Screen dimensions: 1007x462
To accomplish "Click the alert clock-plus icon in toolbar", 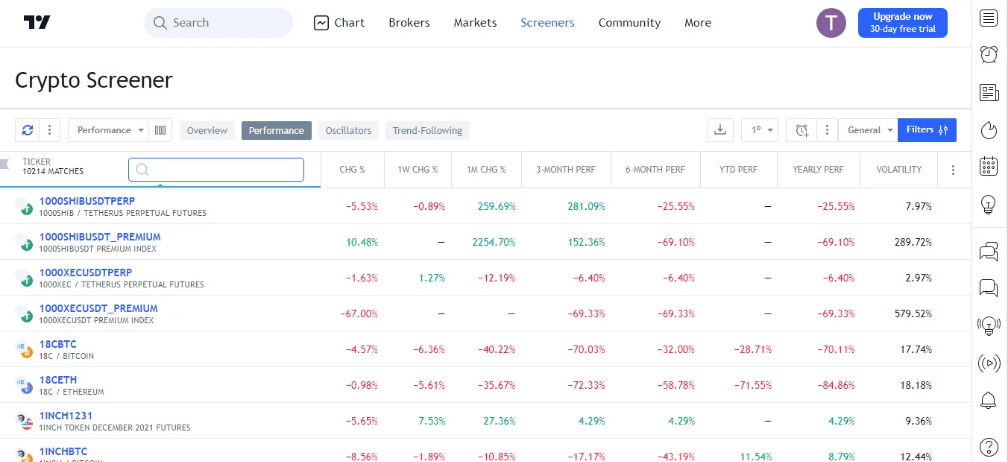I will [x=801, y=130].
